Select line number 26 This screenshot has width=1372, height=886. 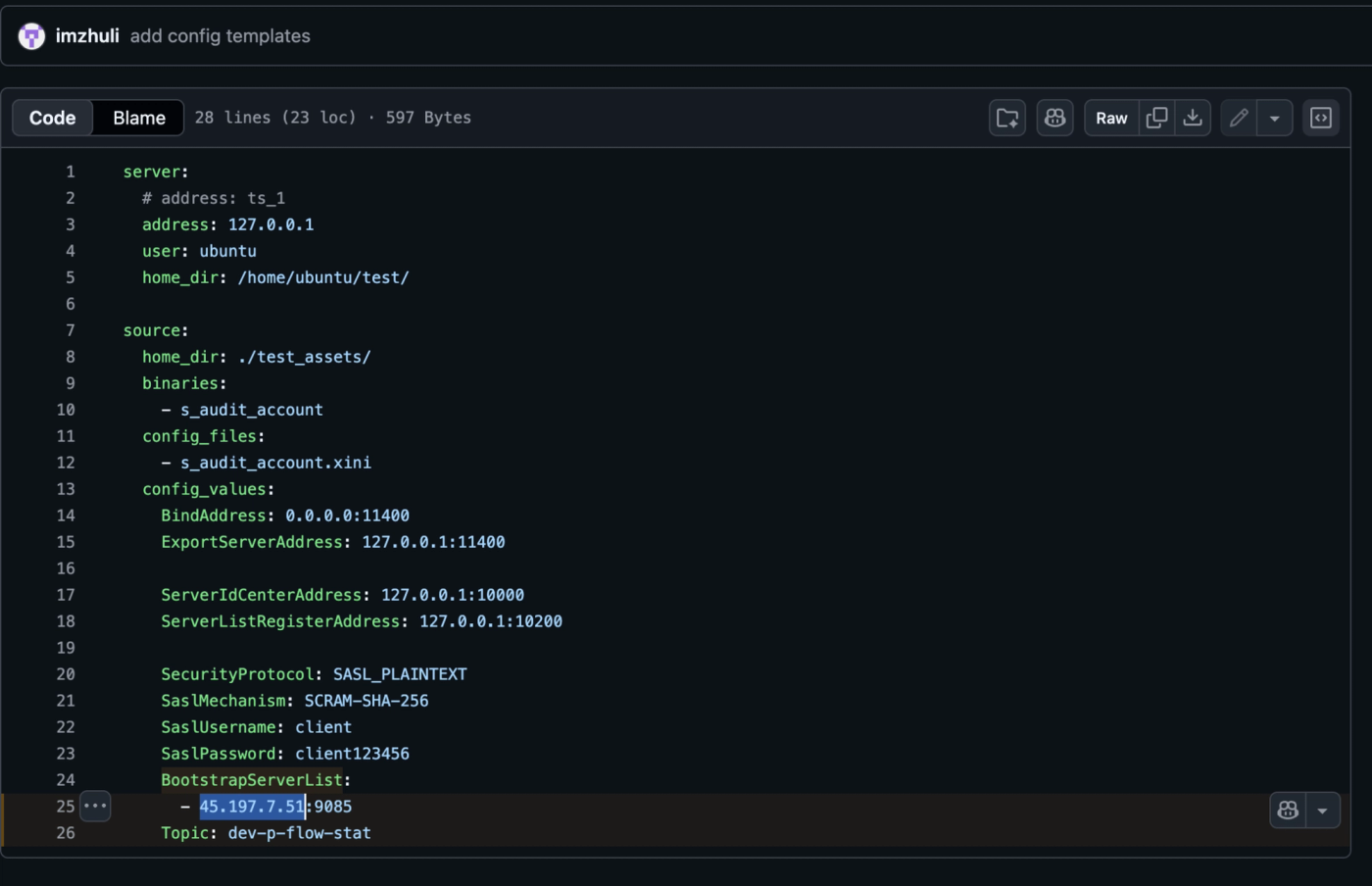pos(66,833)
